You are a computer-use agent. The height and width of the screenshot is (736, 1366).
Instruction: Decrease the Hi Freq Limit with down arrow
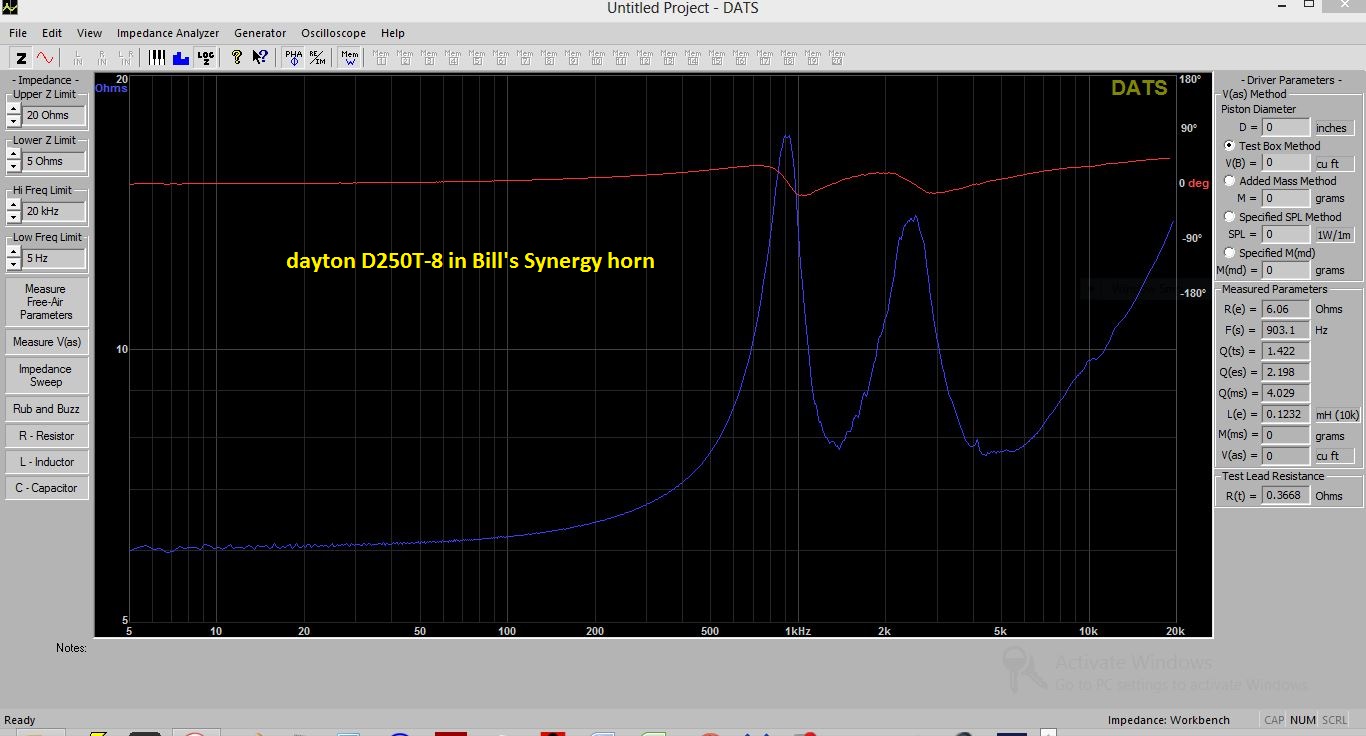14,216
